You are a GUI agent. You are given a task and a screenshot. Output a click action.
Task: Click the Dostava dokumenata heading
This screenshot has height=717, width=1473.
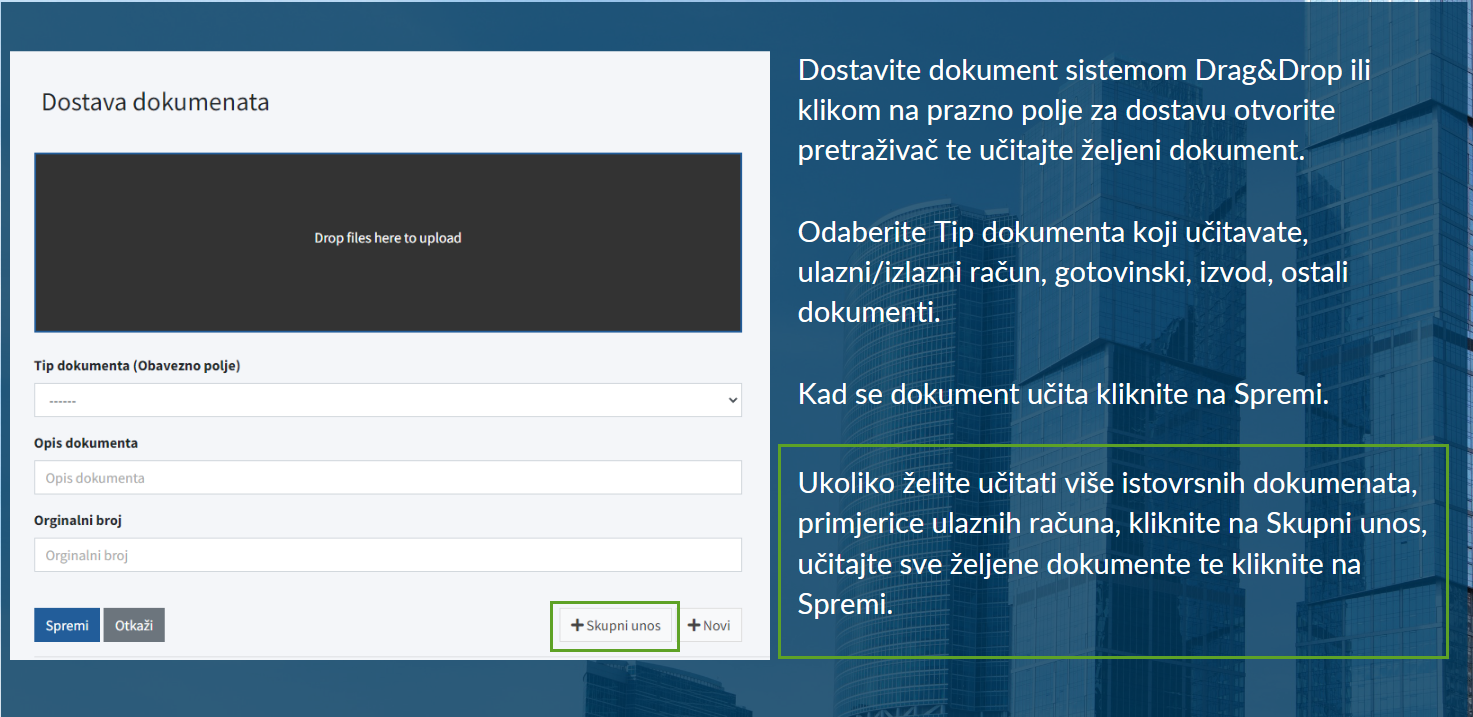(x=155, y=102)
